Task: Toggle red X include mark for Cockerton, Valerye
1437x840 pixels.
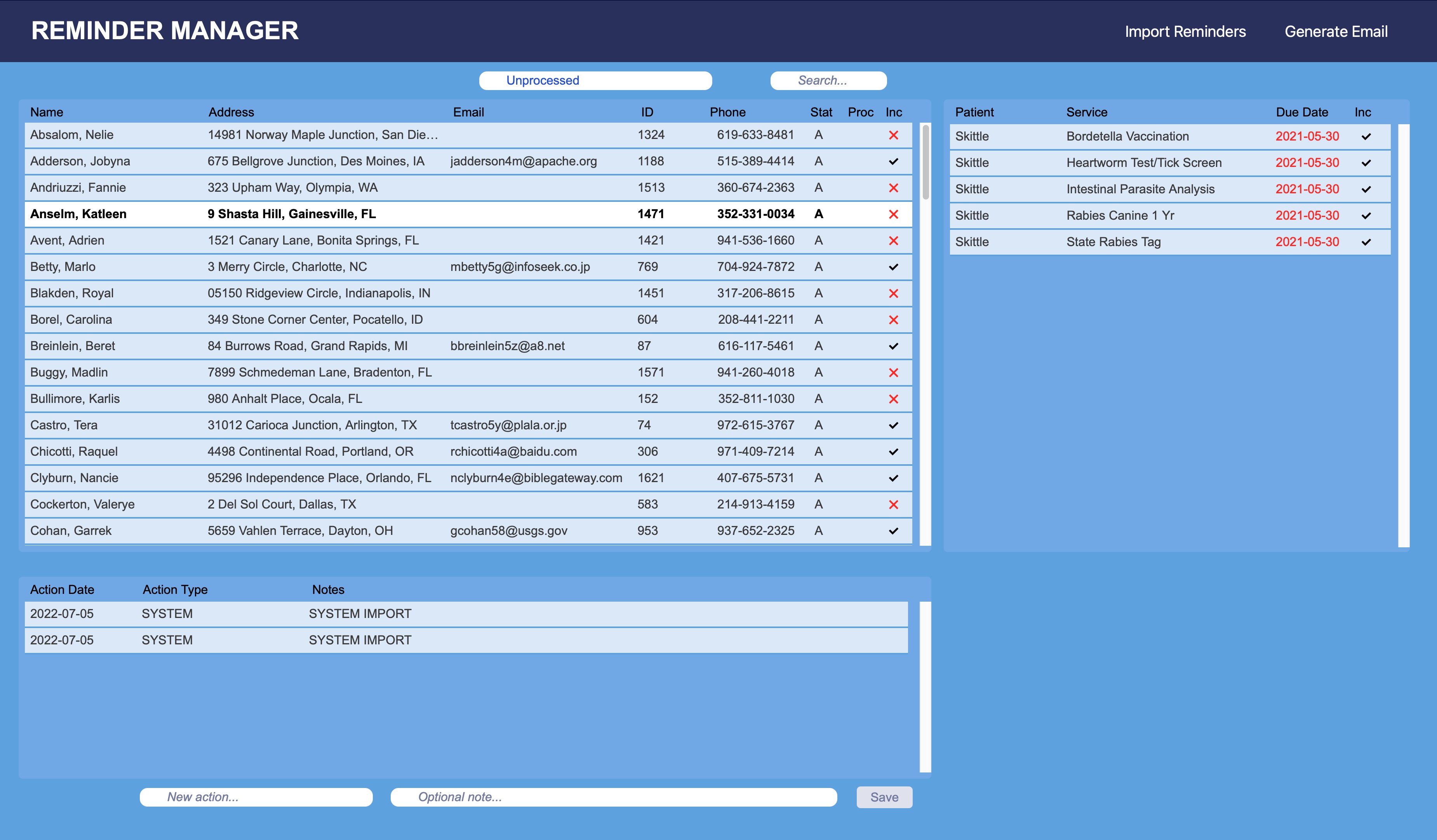Action: coord(893,504)
